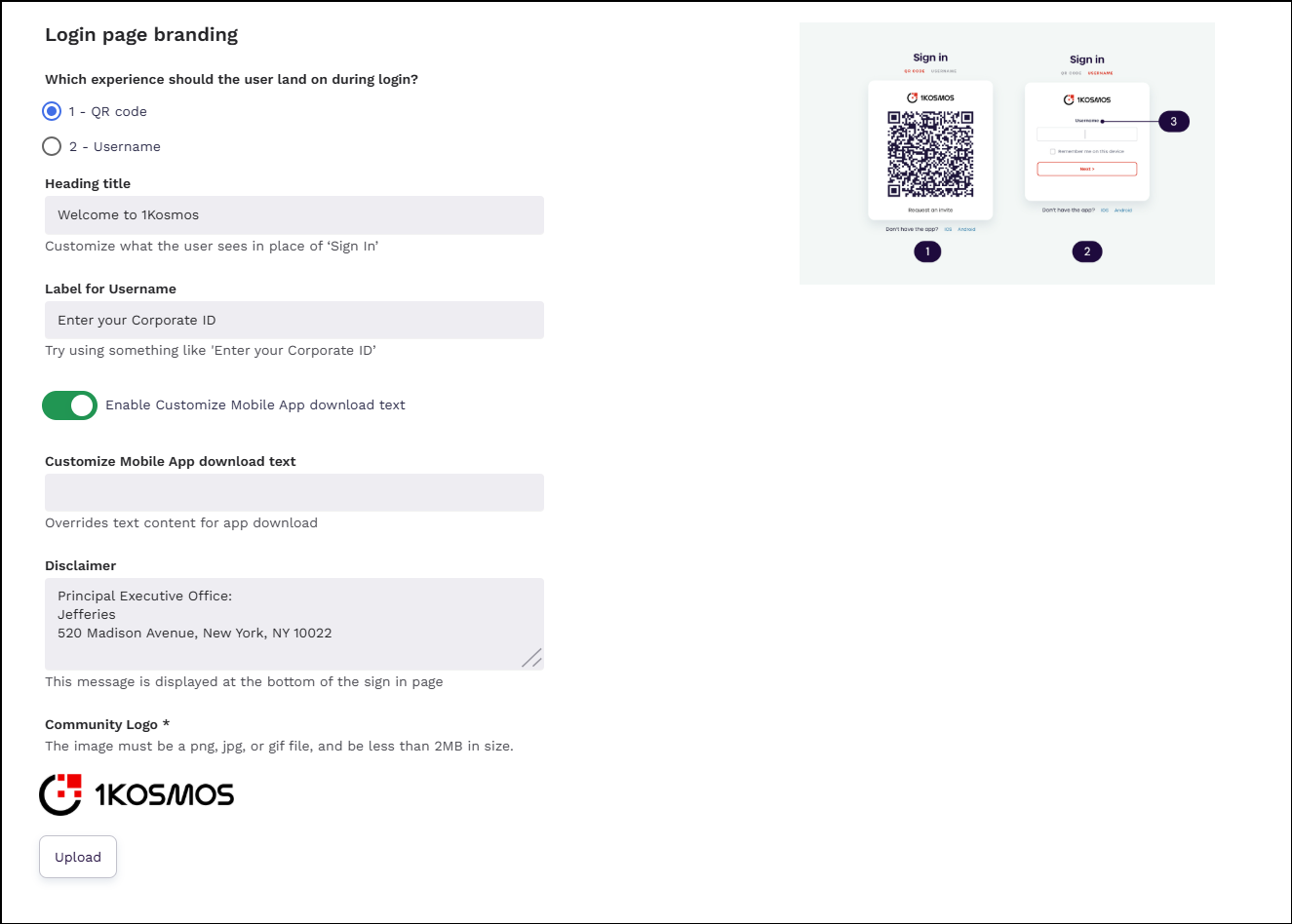Click the 1Kosmos community logo image
This screenshot has height=924, width=1292.
coord(137,794)
